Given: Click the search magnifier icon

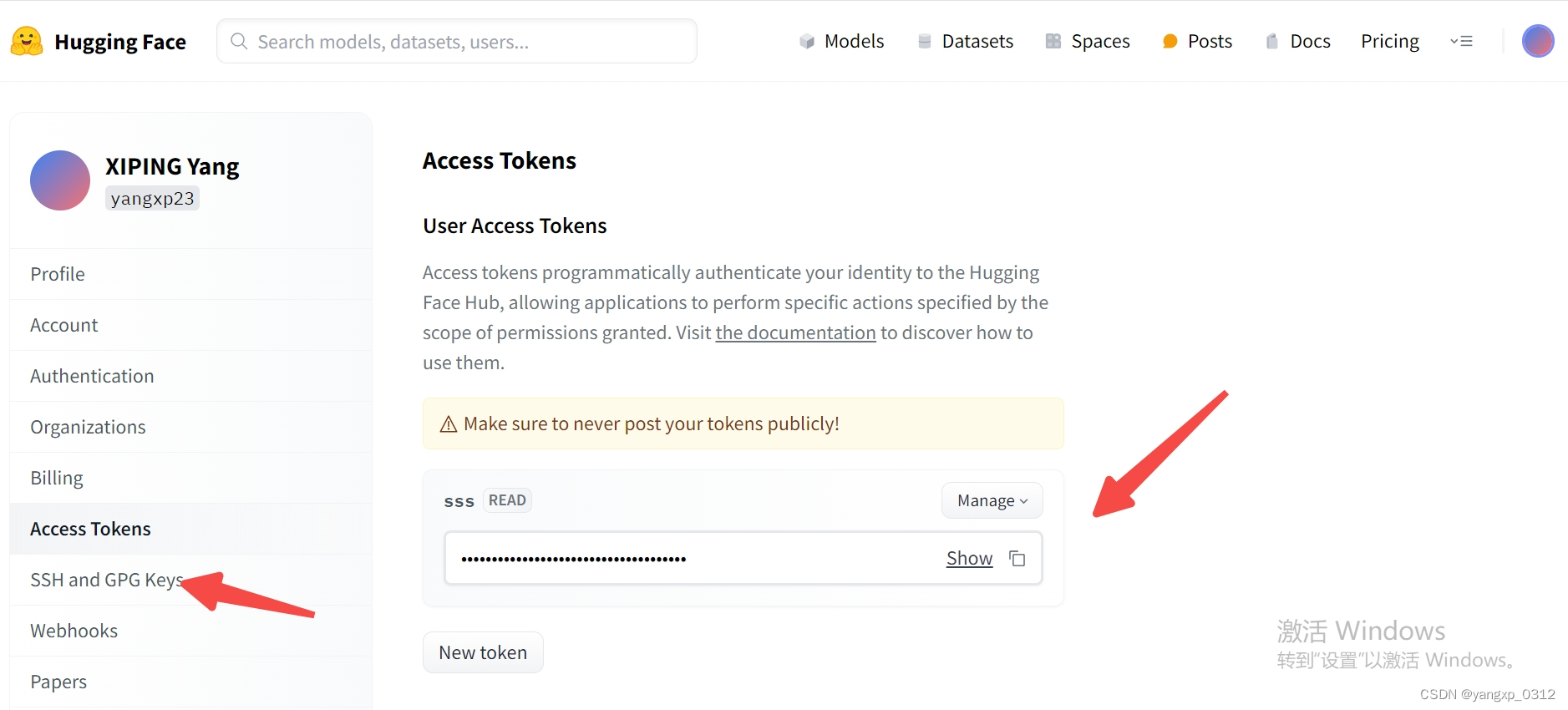Looking at the screenshot, I should 239,41.
